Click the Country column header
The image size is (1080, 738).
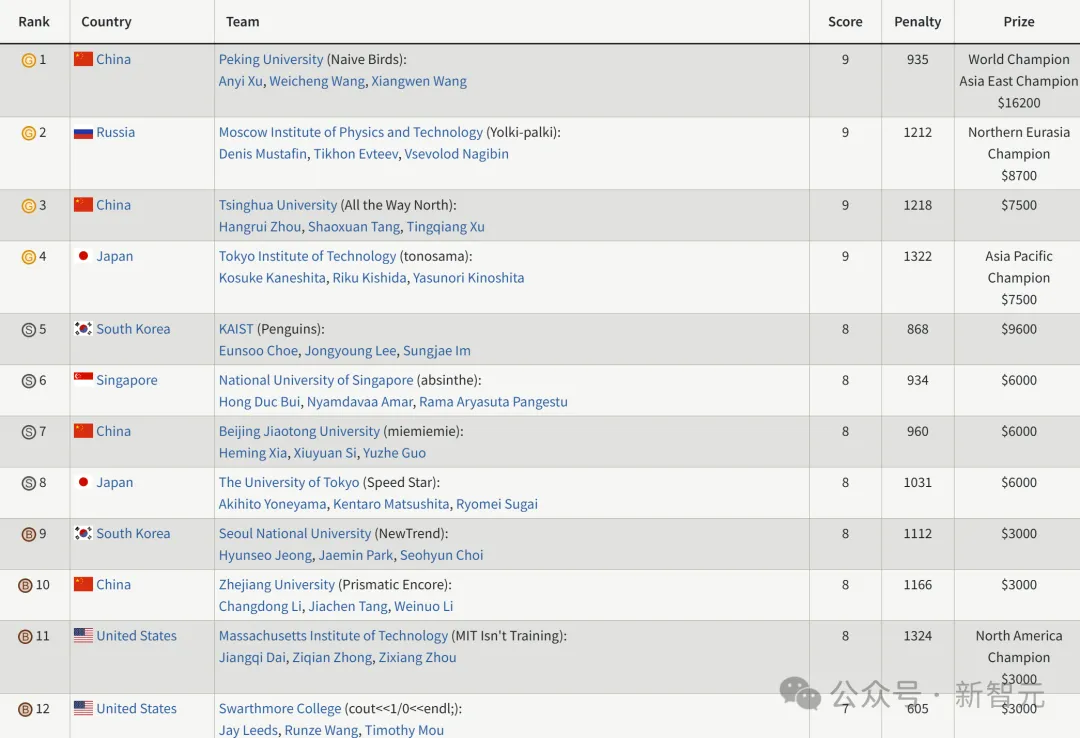coord(106,21)
